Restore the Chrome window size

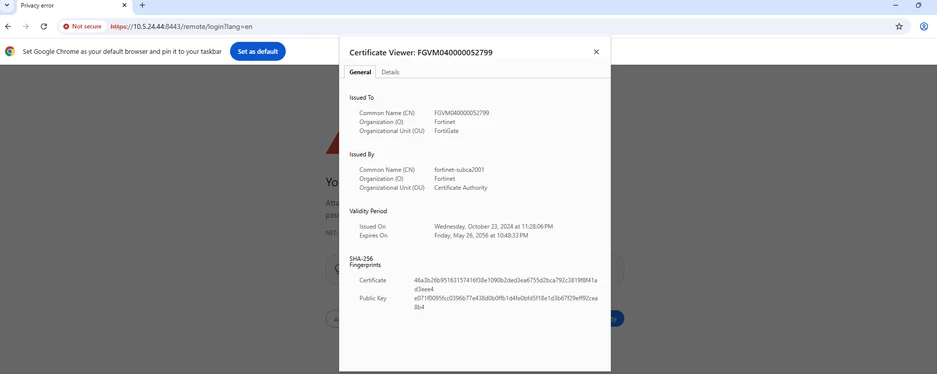tap(918, 5)
